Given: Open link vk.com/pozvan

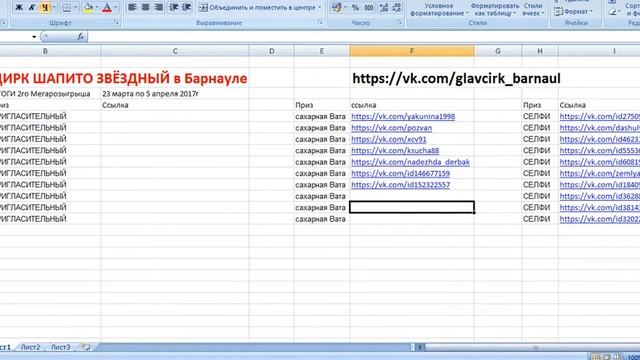Looking at the screenshot, I should (391, 128).
